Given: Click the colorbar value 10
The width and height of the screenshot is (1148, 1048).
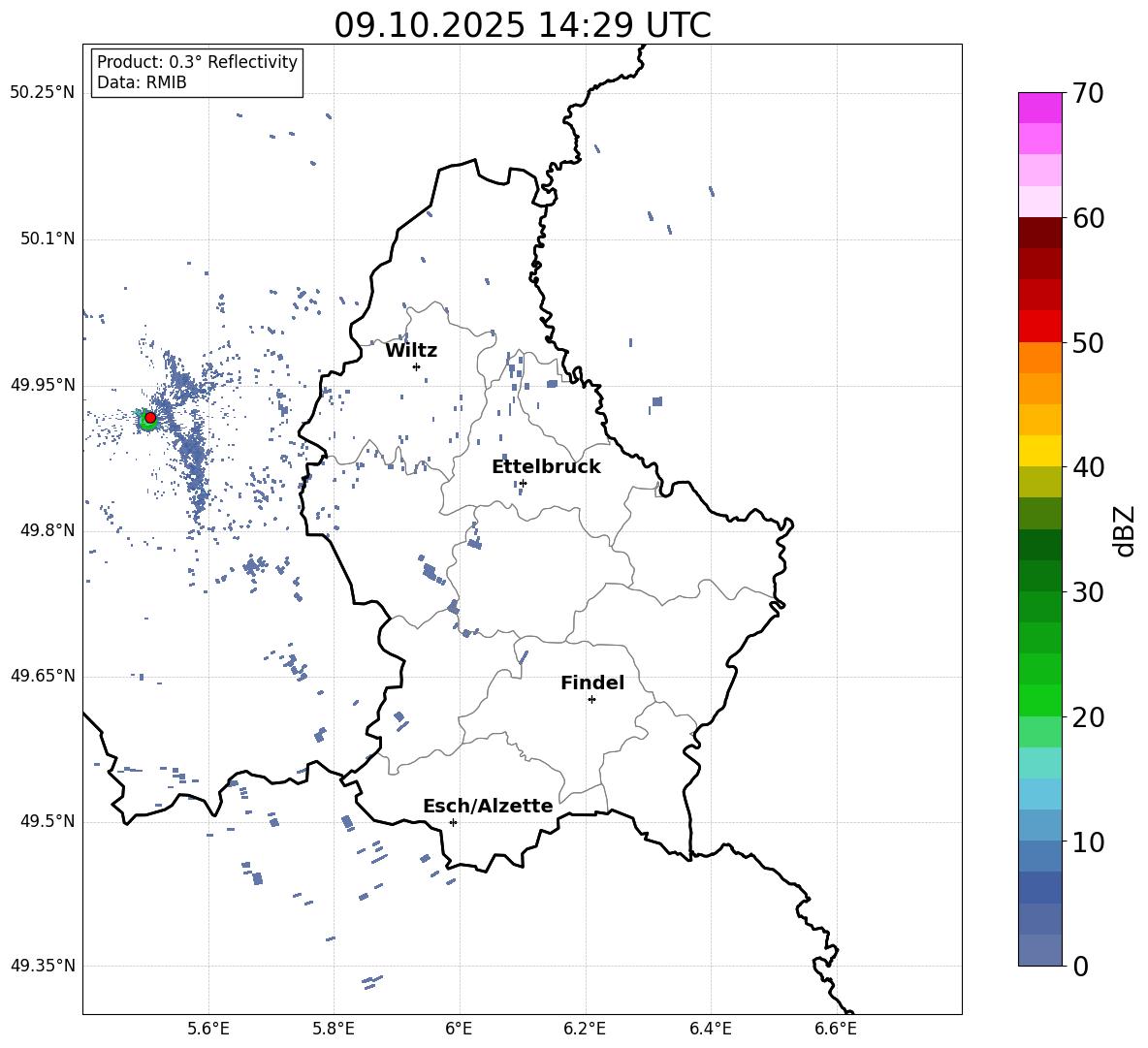Looking at the screenshot, I should [1088, 842].
